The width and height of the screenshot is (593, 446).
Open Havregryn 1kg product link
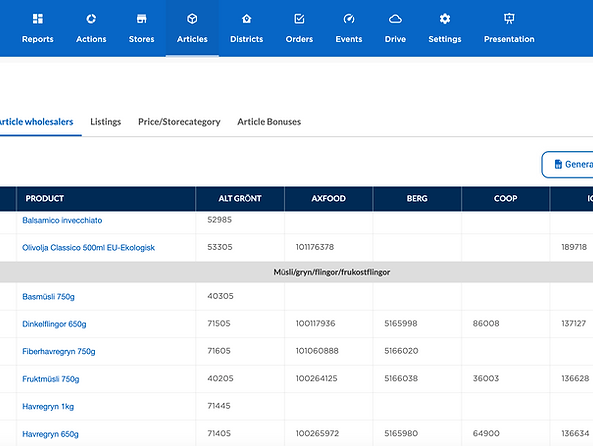pyautogui.click(x=48, y=406)
